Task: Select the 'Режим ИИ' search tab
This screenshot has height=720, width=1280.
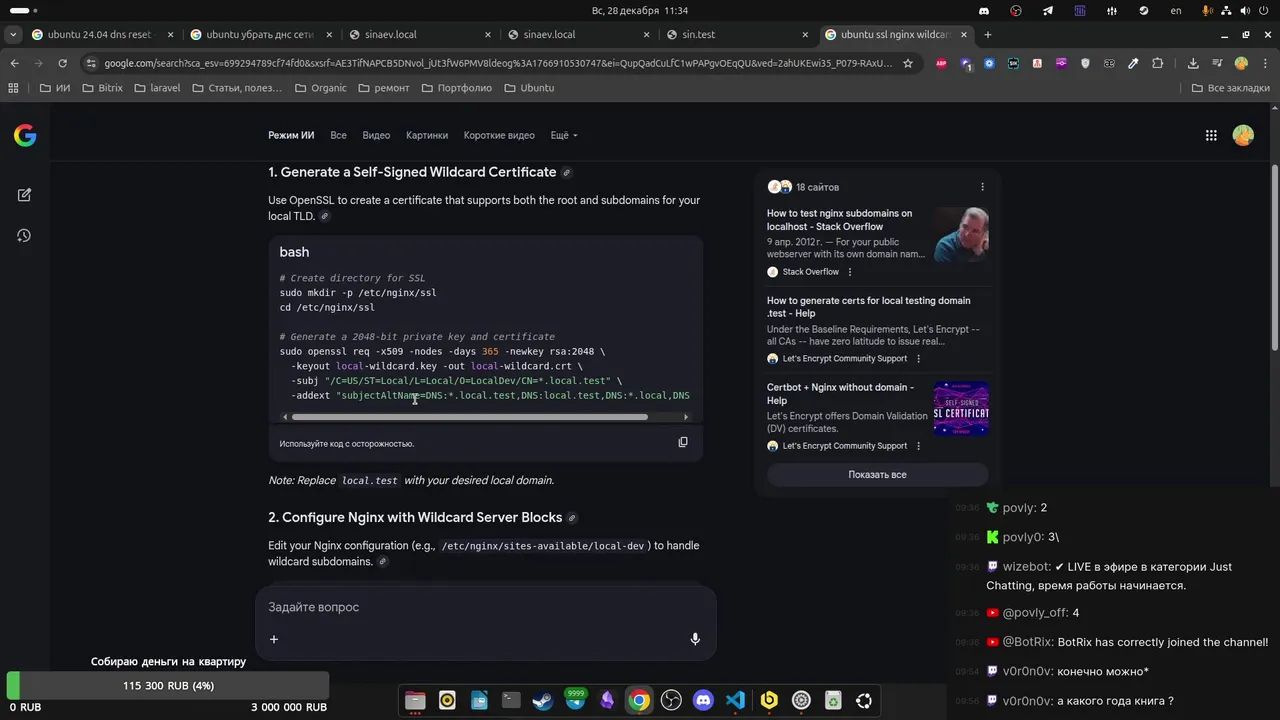Action: click(291, 135)
